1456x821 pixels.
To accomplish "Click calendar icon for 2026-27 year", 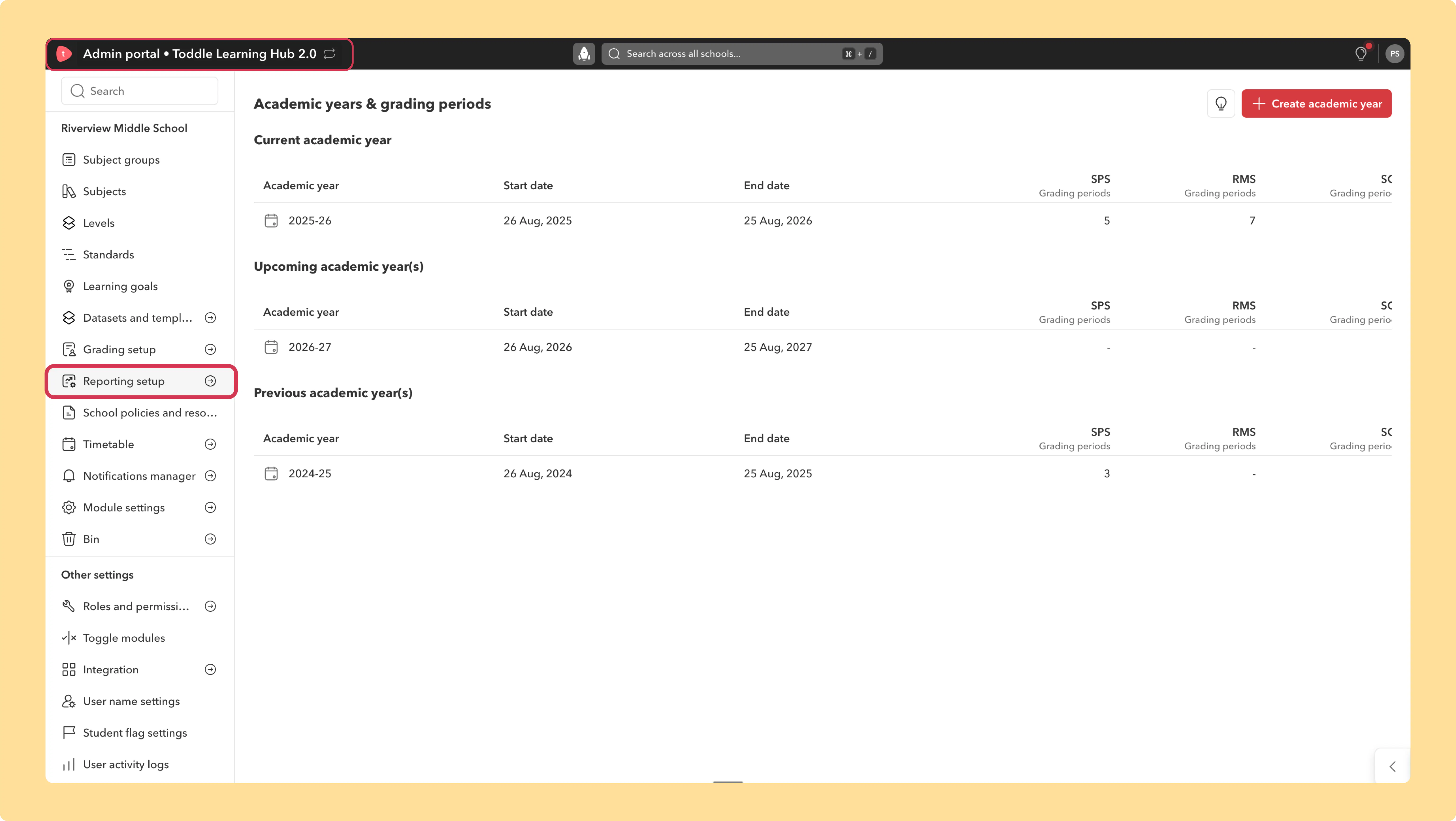I will tap(271, 347).
